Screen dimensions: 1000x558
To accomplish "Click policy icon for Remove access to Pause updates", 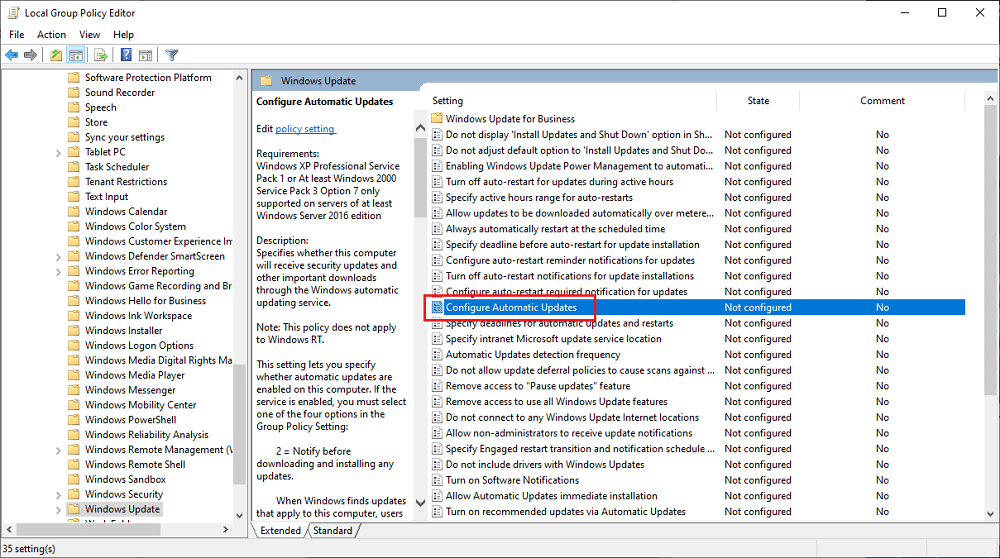I will 437,386.
